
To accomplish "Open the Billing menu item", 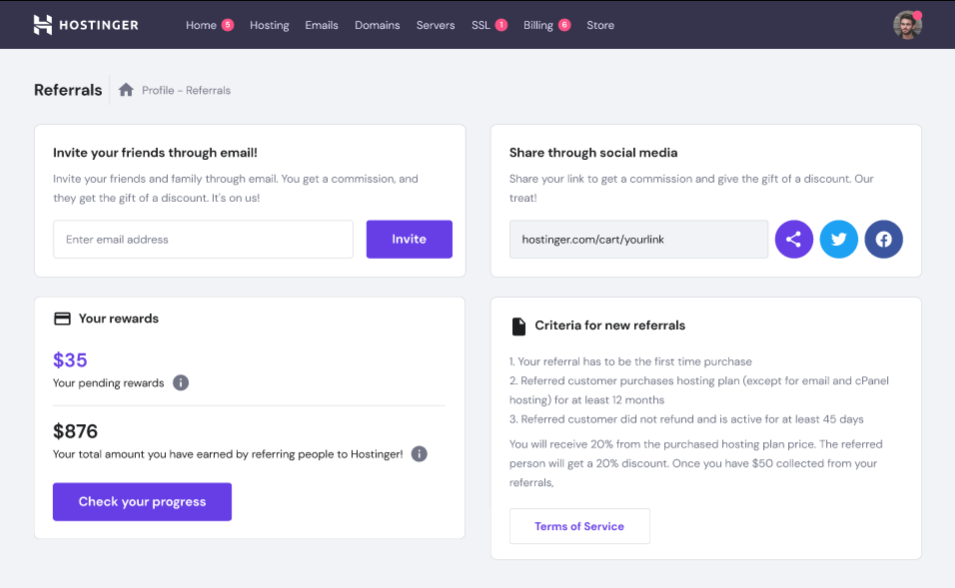I will click(x=538, y=25).
